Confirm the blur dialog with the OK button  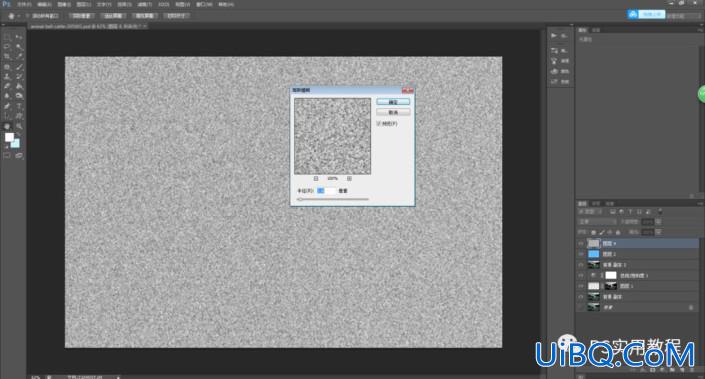point(393,102)
